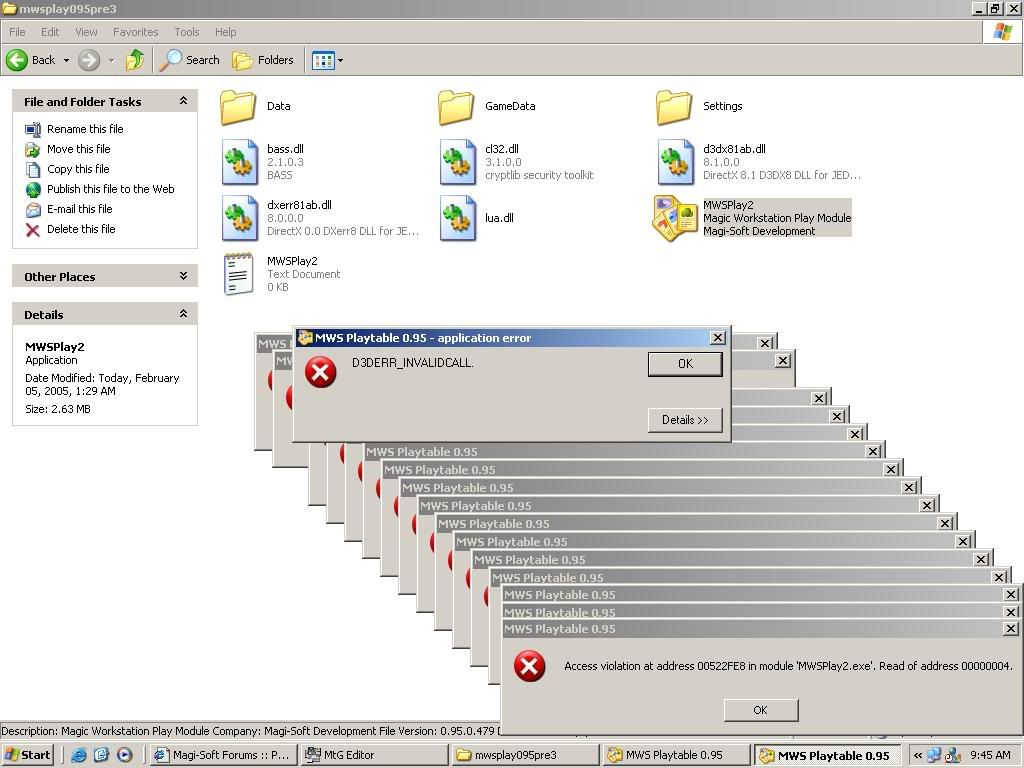1024x768 pixels.
Task: Open the Tools menu
Action: tap(187, 32)
